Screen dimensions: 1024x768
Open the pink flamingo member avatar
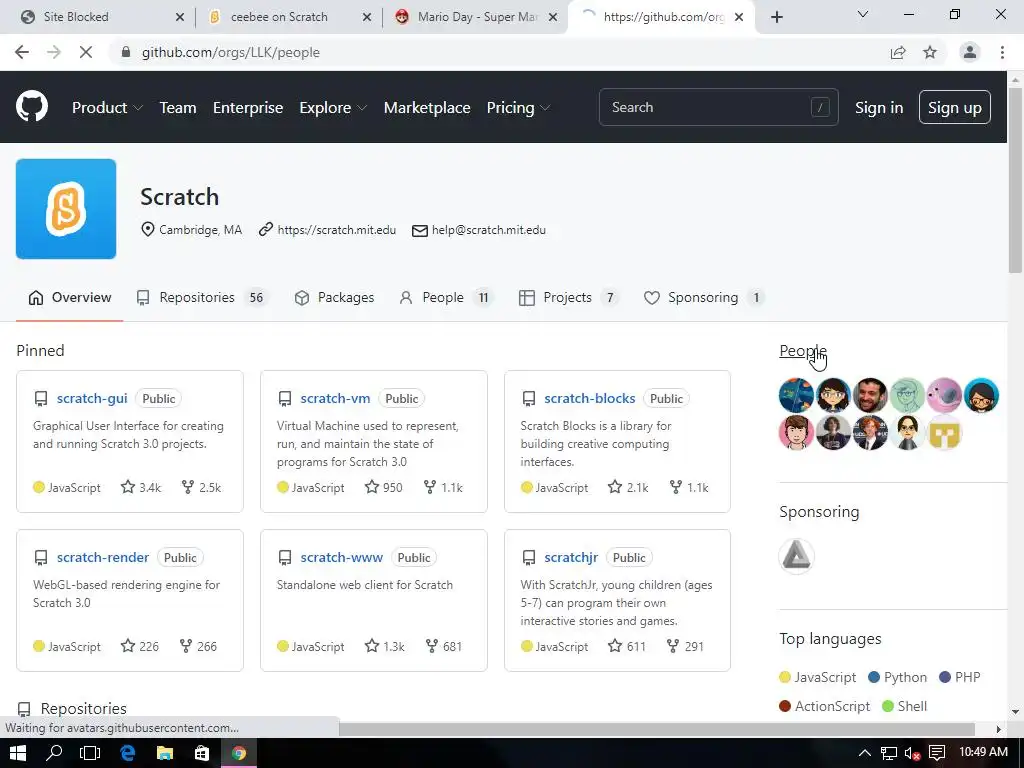[x=944, y=395]
